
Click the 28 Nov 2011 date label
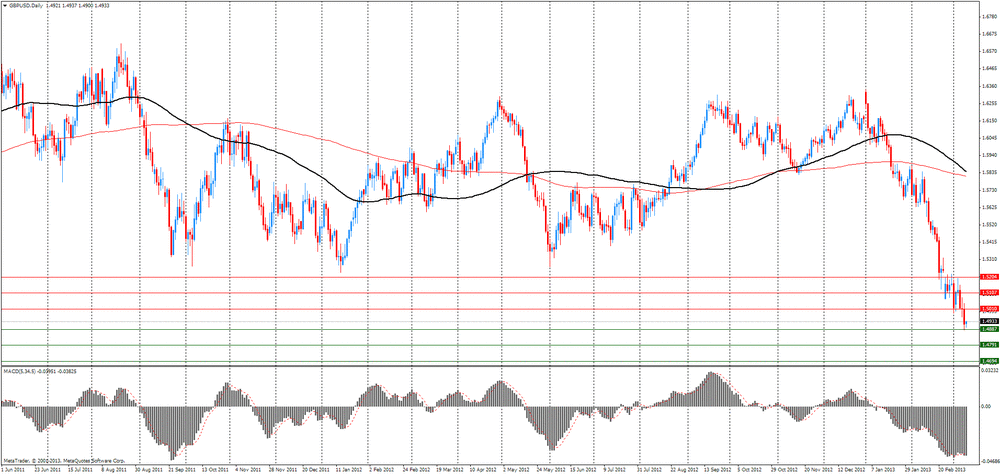click(x=285, y=468)
